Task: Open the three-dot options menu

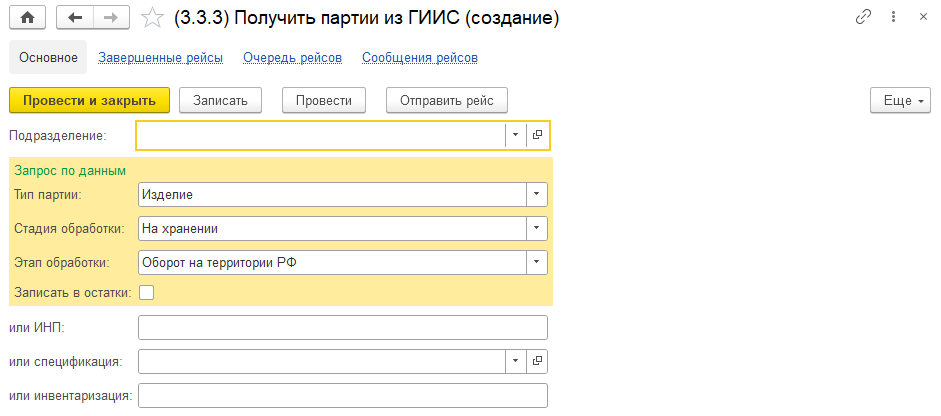Action: (x=894, y=17)
